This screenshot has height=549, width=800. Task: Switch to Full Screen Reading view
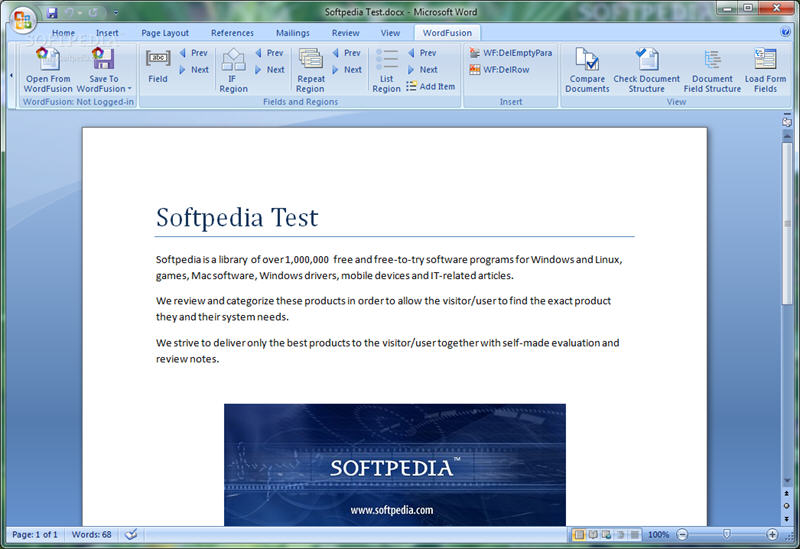pos(593,535)
